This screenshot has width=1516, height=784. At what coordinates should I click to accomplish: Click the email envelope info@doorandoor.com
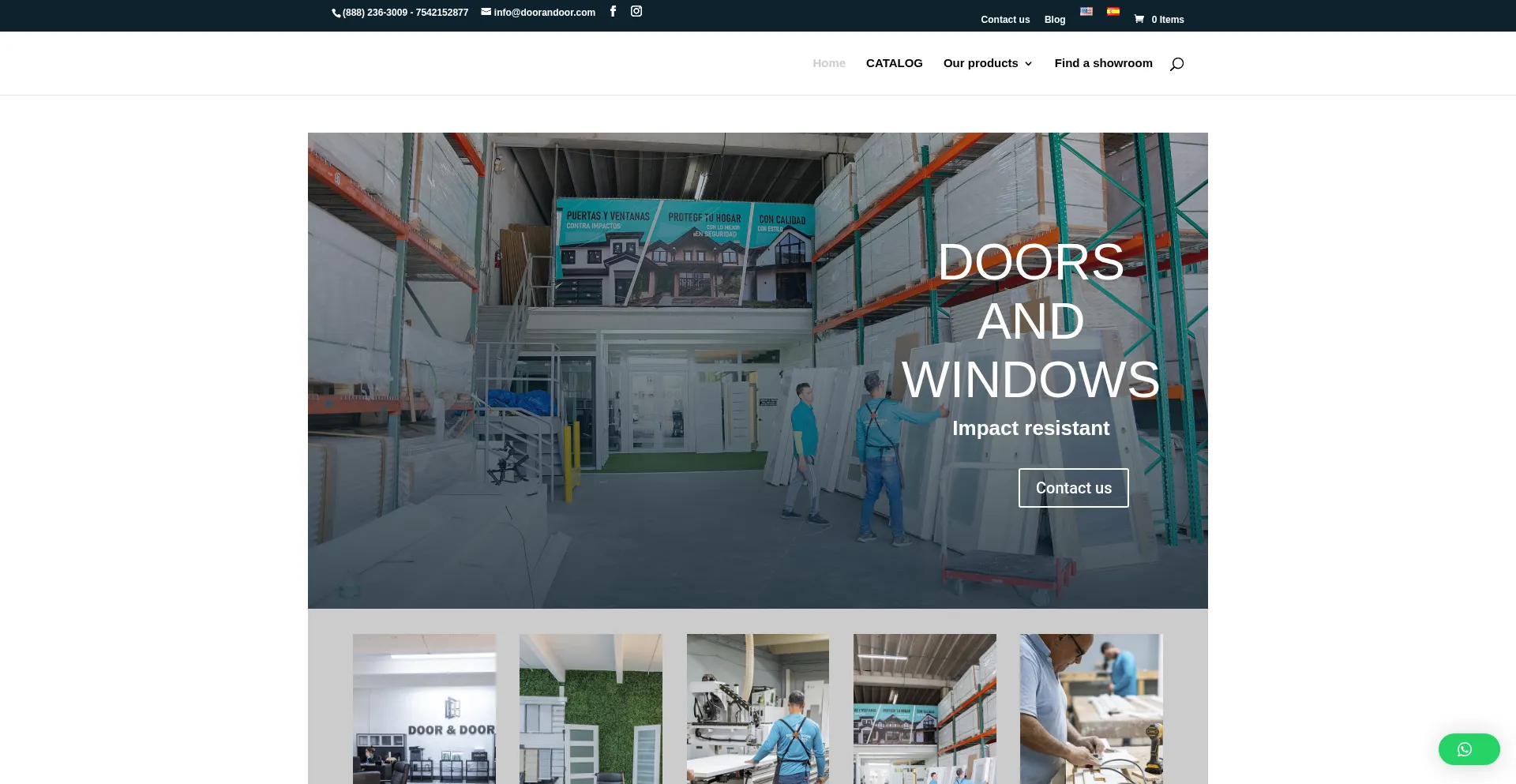tap(538, 13)
